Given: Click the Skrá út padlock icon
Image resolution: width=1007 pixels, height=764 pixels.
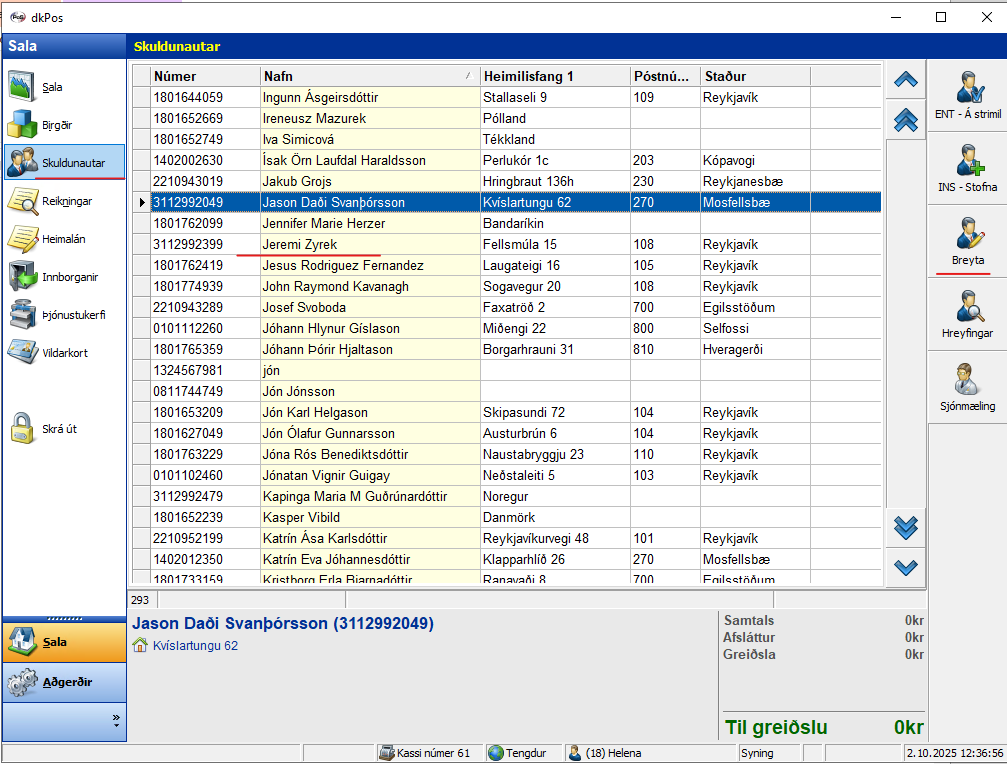Looking at the screenshot, I should (x=24, y=428).
